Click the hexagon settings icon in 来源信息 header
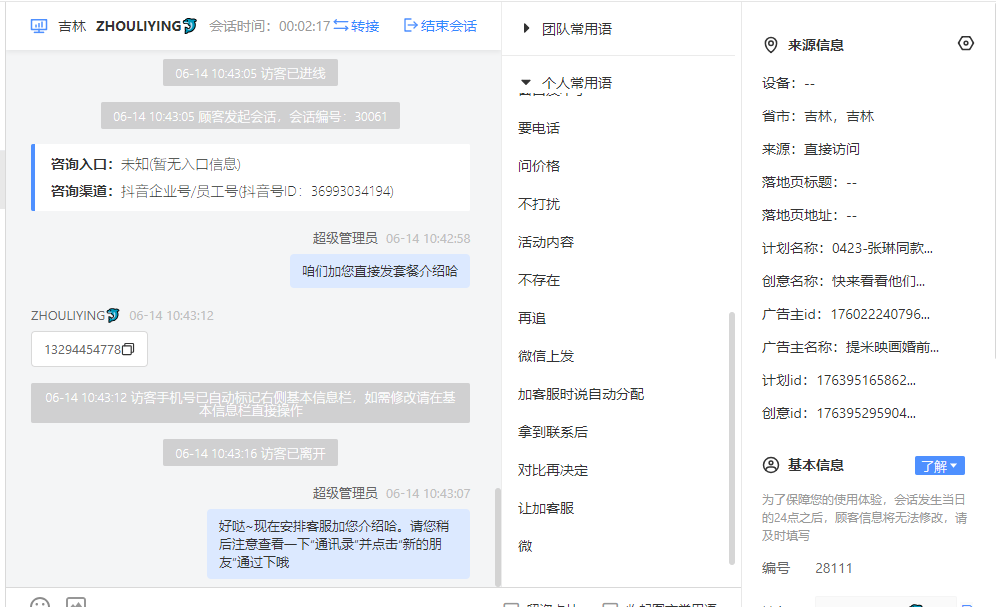Screen dimensions: 996x607 tap(966, 43)
